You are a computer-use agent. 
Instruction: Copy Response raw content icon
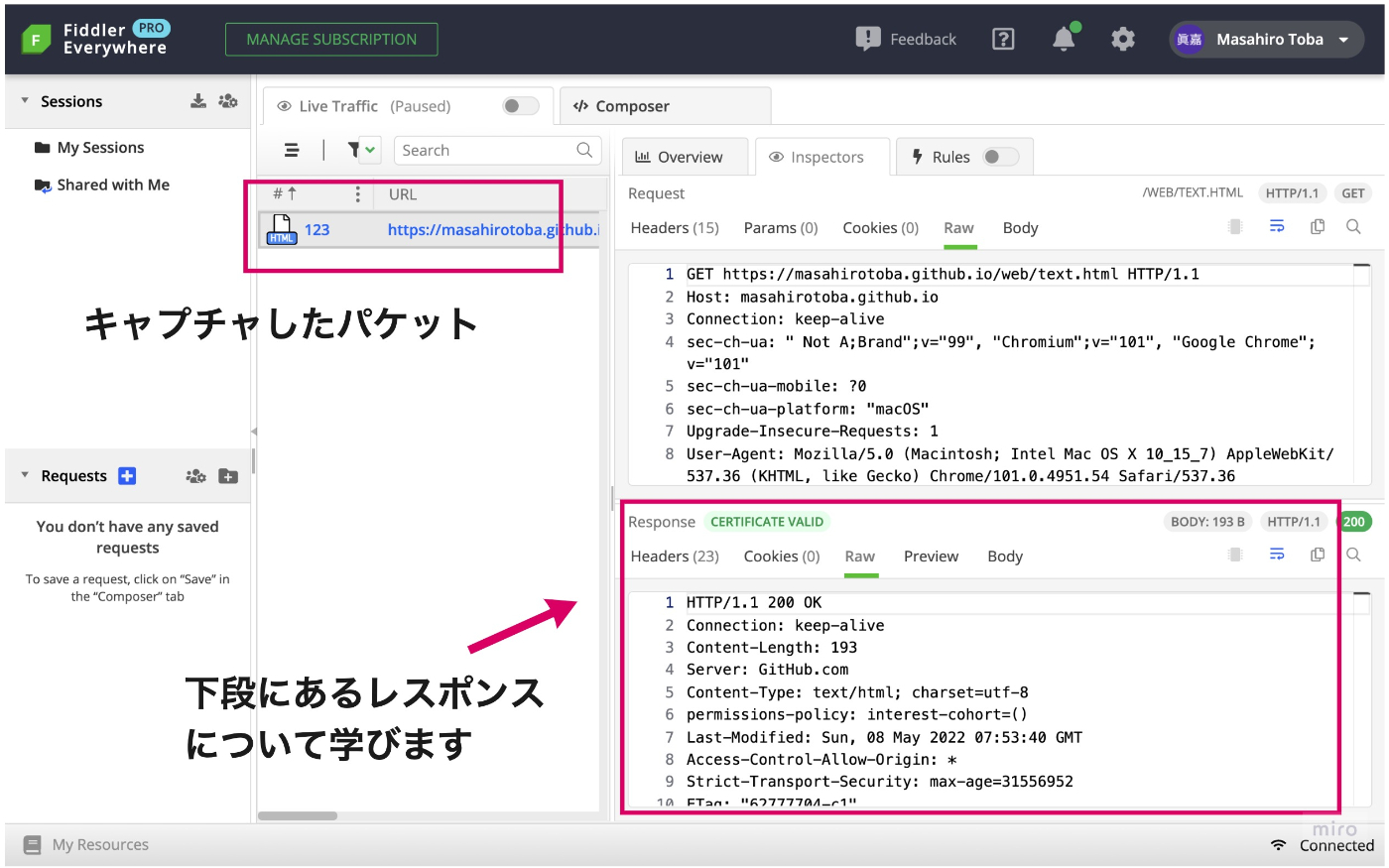point(1318,555)
